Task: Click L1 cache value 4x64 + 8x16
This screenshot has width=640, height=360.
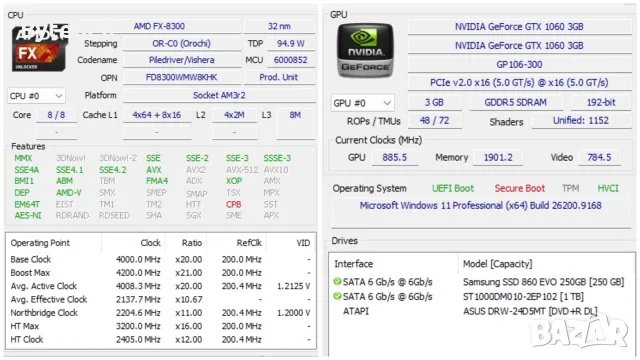Action: 157,115
